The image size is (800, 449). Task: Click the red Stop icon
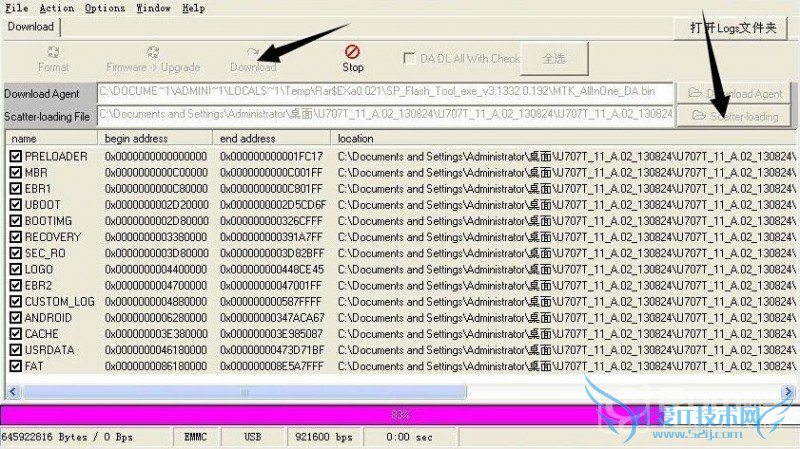[x=353, y=52]
